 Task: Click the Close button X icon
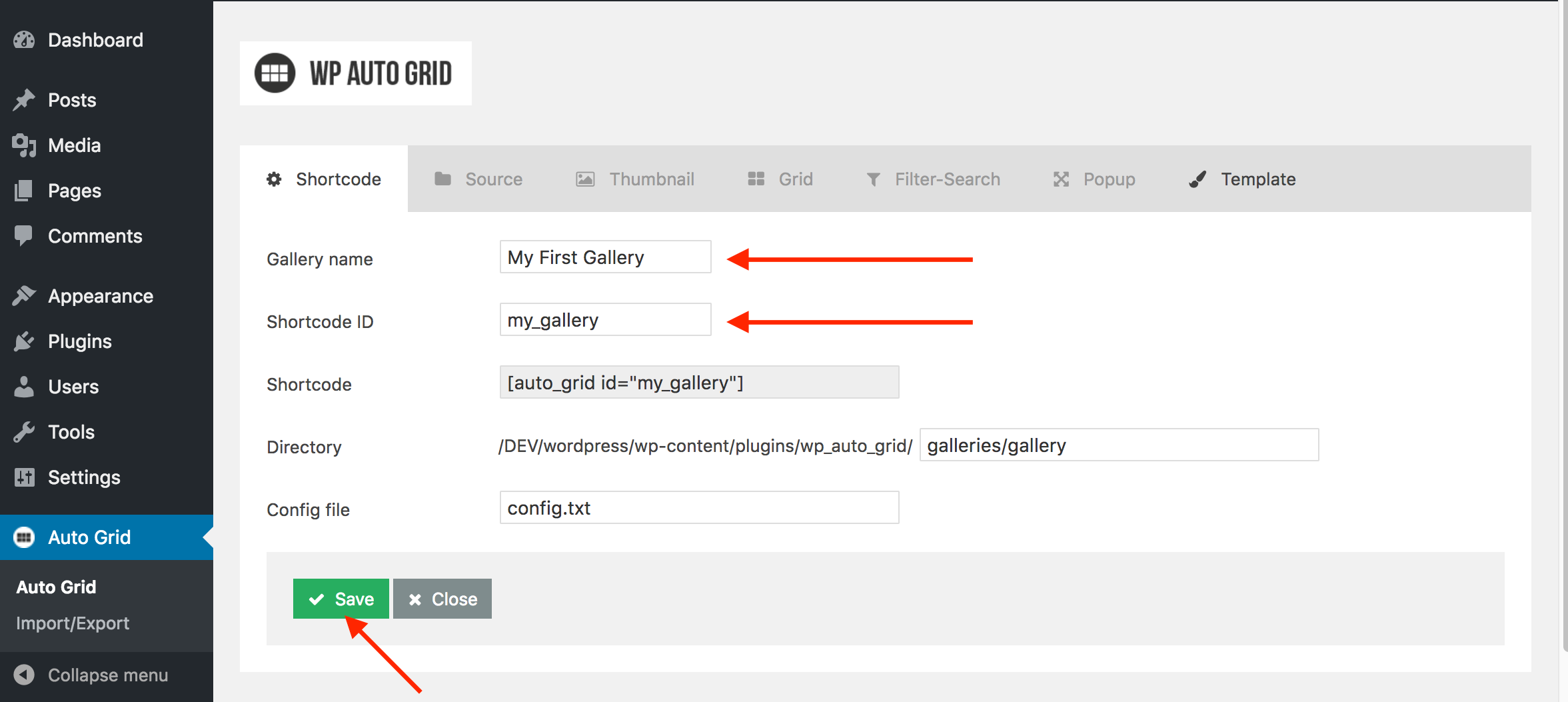pyautogui.click(x=414, y=599)
